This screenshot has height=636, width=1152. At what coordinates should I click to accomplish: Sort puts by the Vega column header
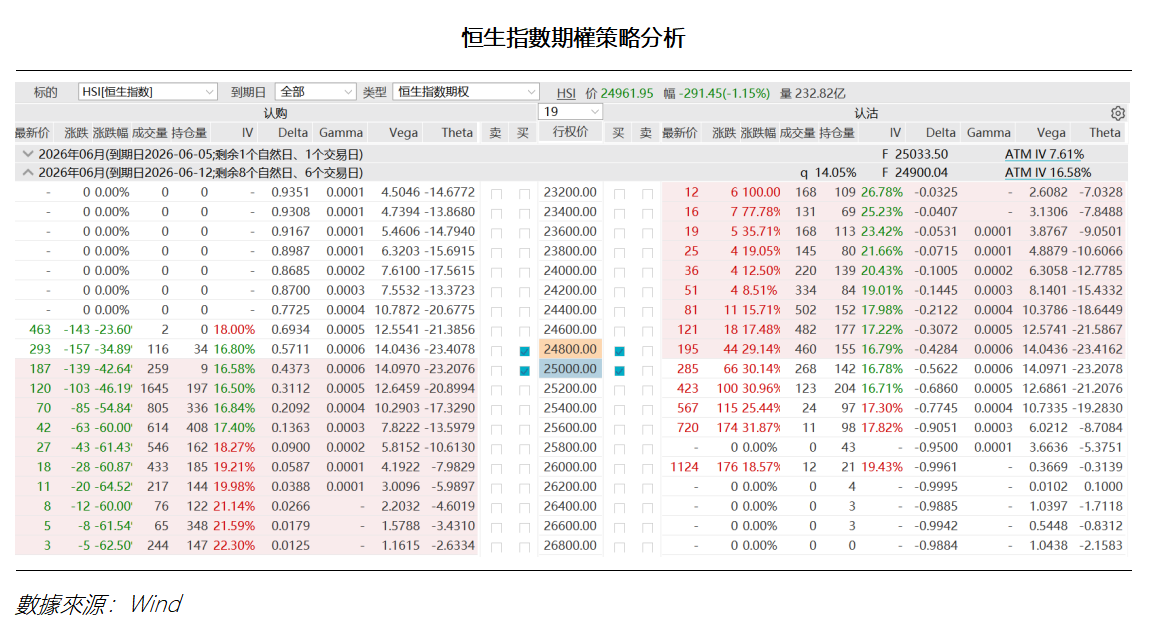[x=1051, y=133]
